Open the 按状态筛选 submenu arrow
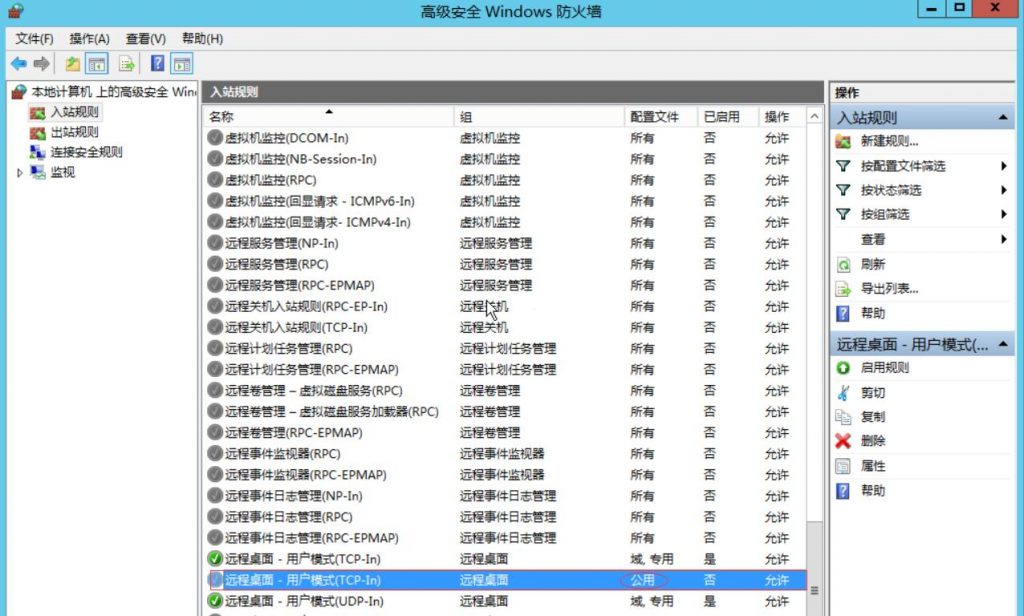Image resolution: width=1024 pixels, height=616 pixels. (1004, 190)
